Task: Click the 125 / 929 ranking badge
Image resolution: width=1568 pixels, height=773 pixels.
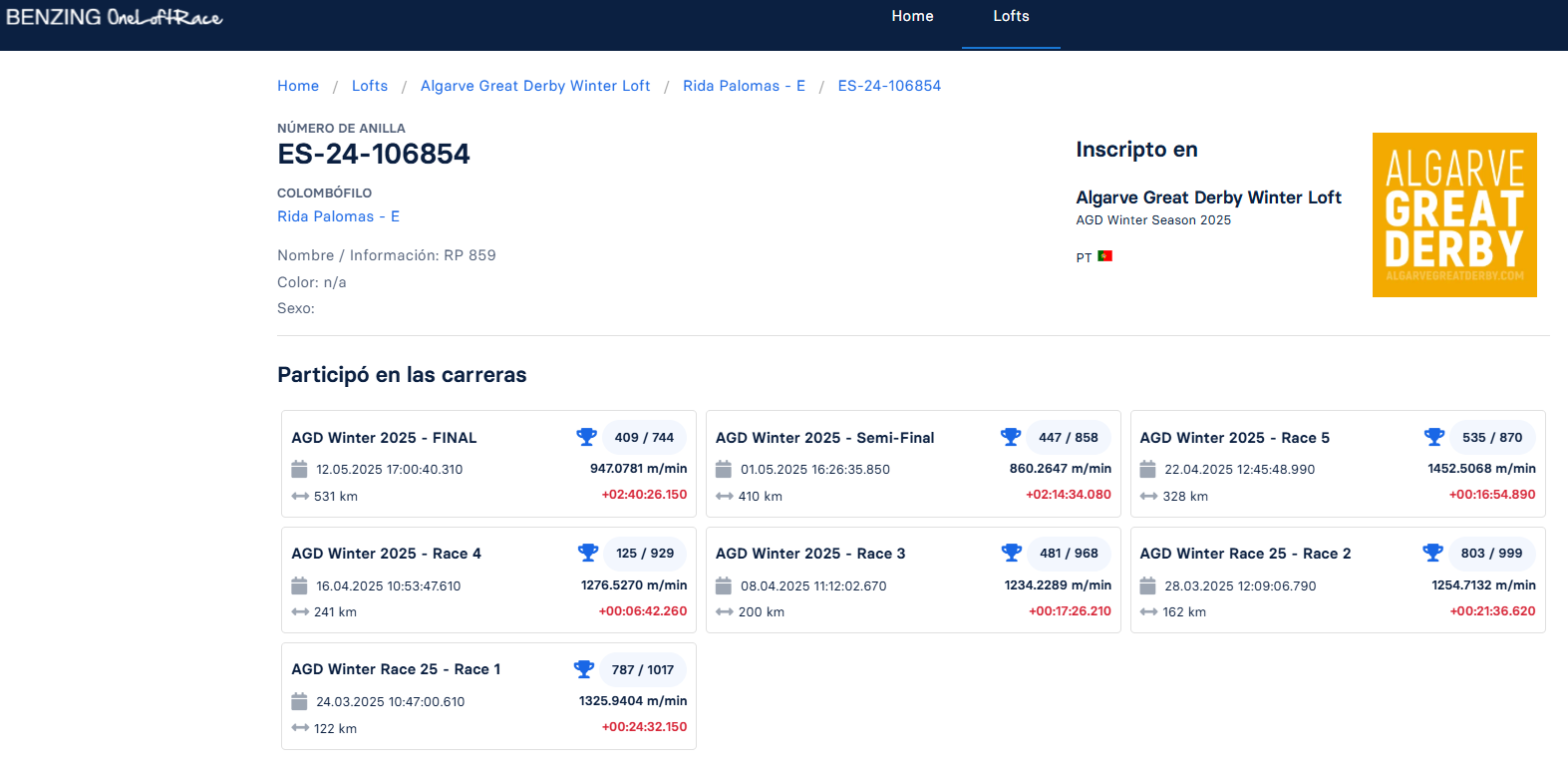Action: coord(645,554)
